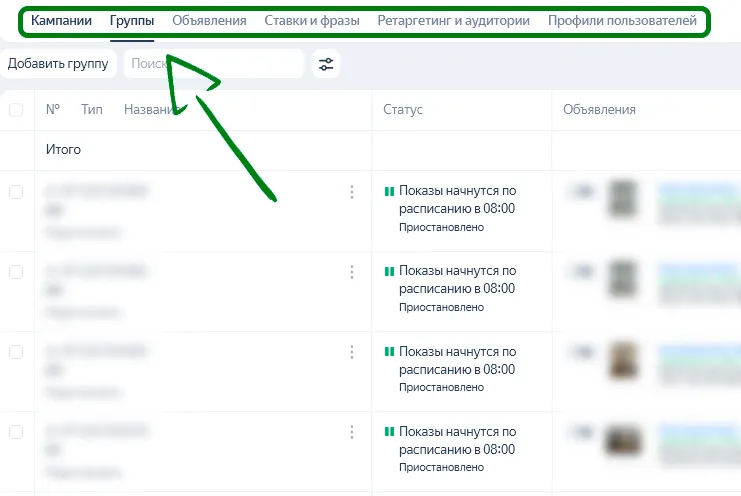Viewport: 741px width, 496px height.
Task: Go to Ретаргетинг и аудитории tab
Action: [454, 21]
